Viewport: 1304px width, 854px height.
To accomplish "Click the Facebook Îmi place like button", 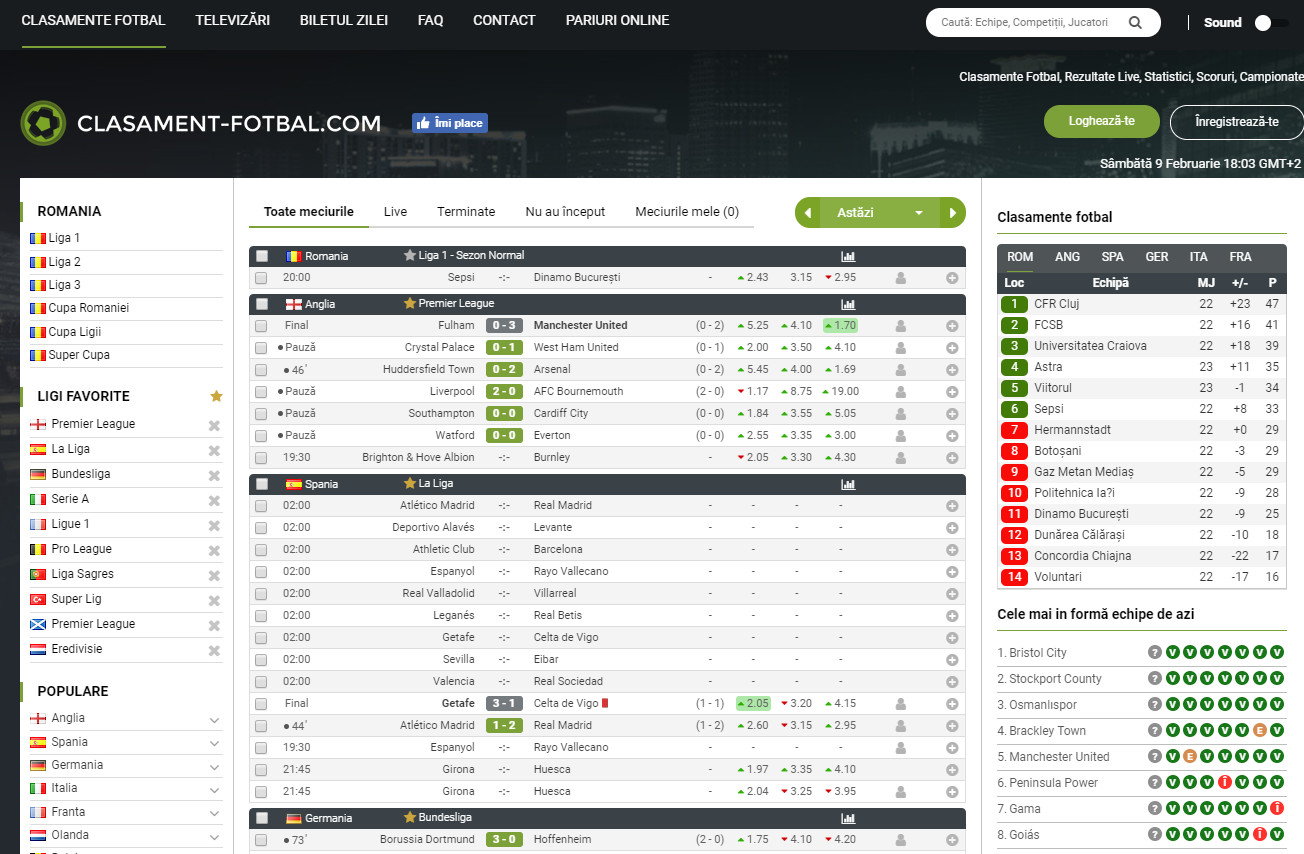I will pos(450,123).
